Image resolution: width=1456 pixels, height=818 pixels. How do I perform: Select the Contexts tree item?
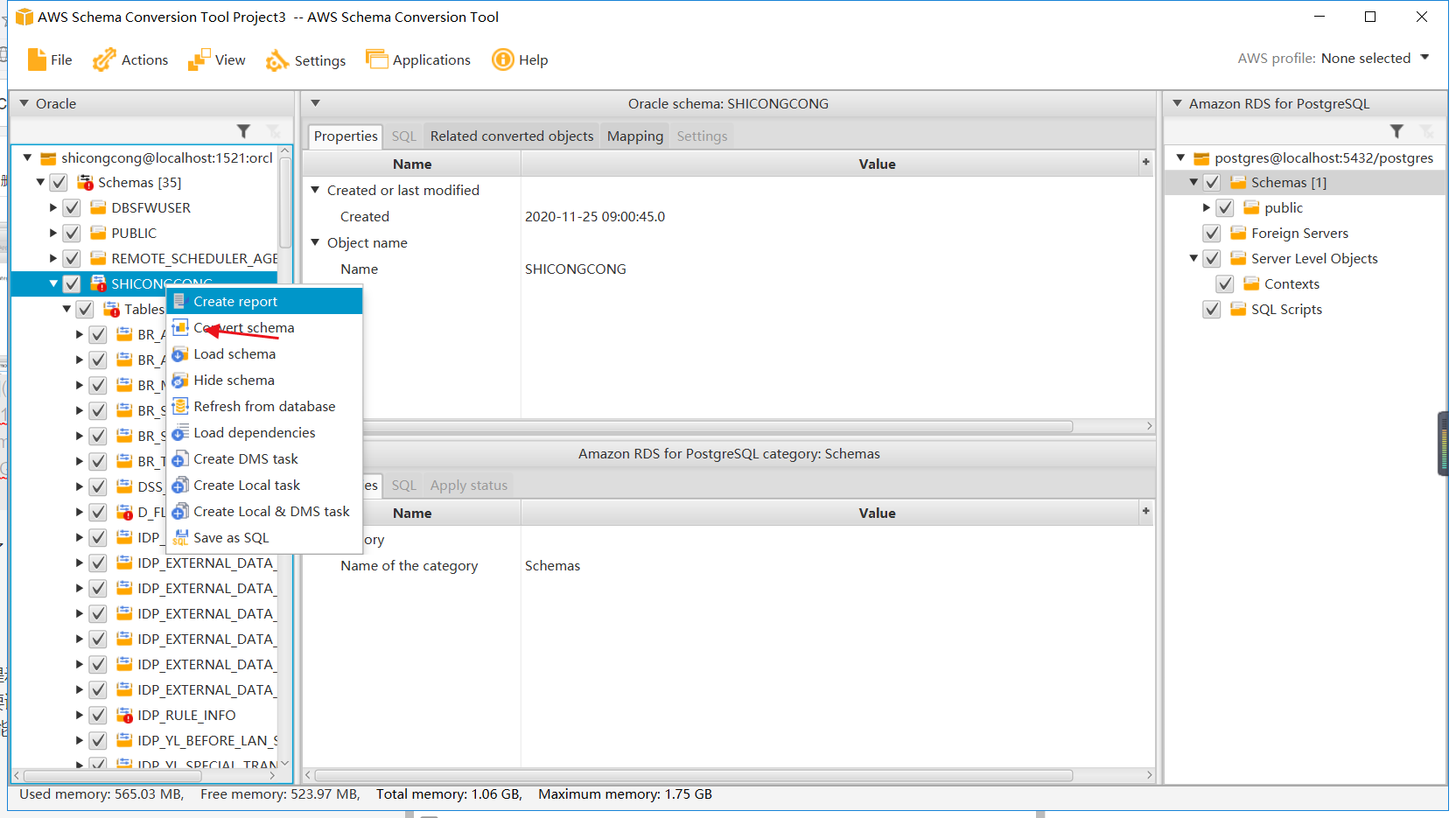[1291, 284]
